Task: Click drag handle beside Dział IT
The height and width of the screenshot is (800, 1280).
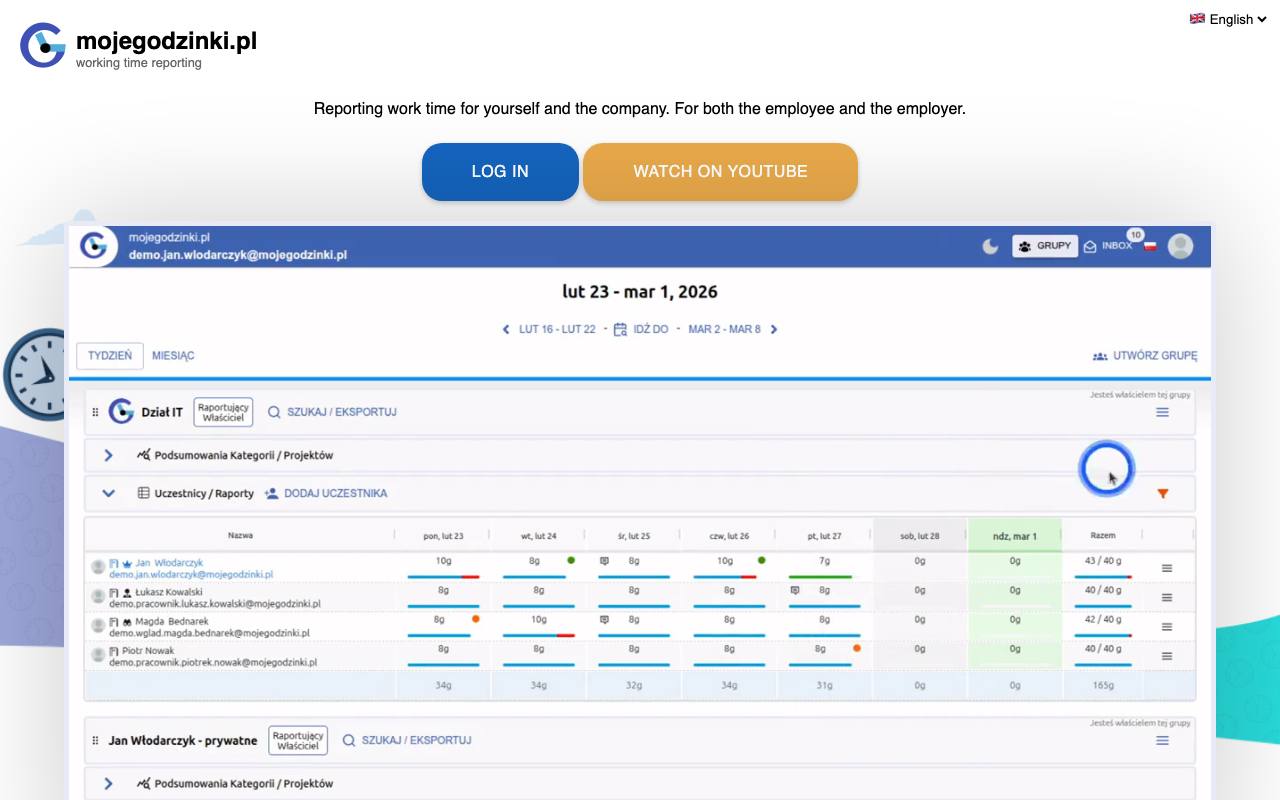Action: [x=96, y=412]
